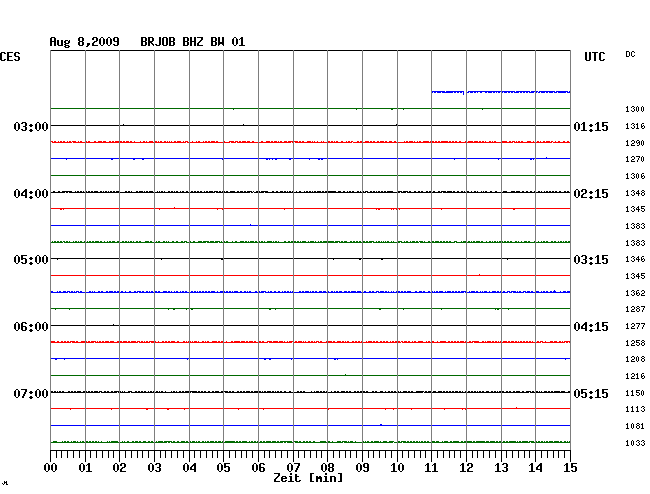Image resolution: width=650 pixels, height=494 pixels.
Task: Select the x-axis minute label '14'
Action: click(x=535, y=468)
